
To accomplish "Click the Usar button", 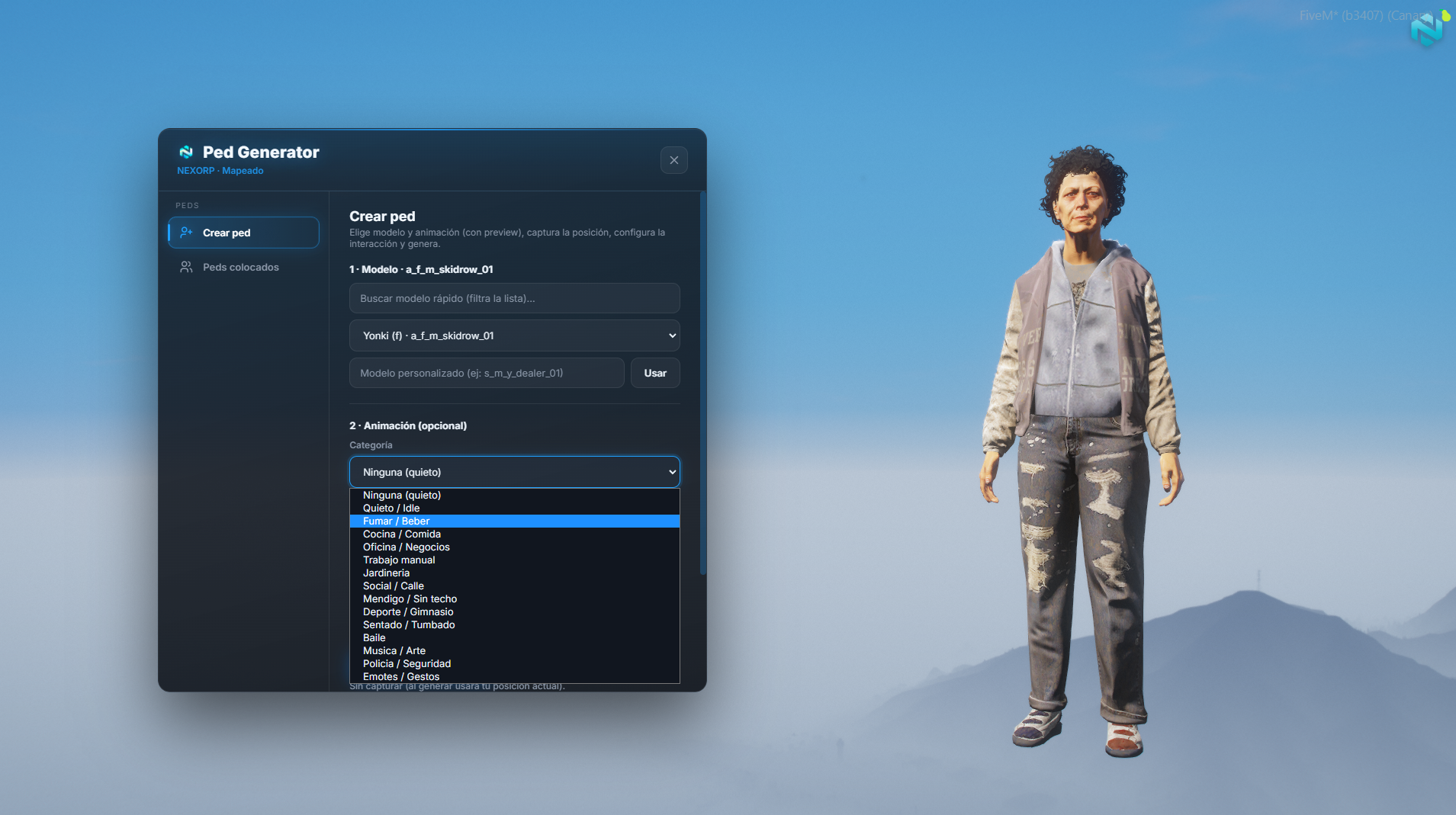I will (654, 373).
